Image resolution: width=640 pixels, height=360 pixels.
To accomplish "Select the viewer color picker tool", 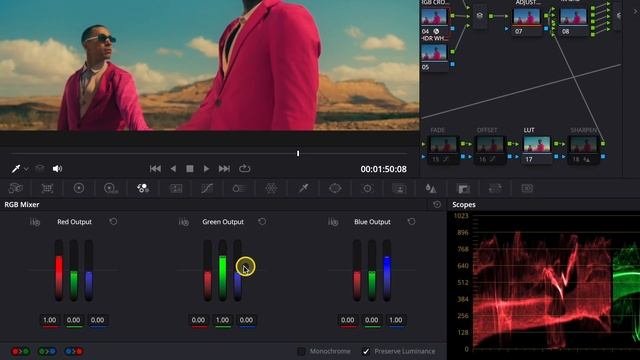I will 16,169.
